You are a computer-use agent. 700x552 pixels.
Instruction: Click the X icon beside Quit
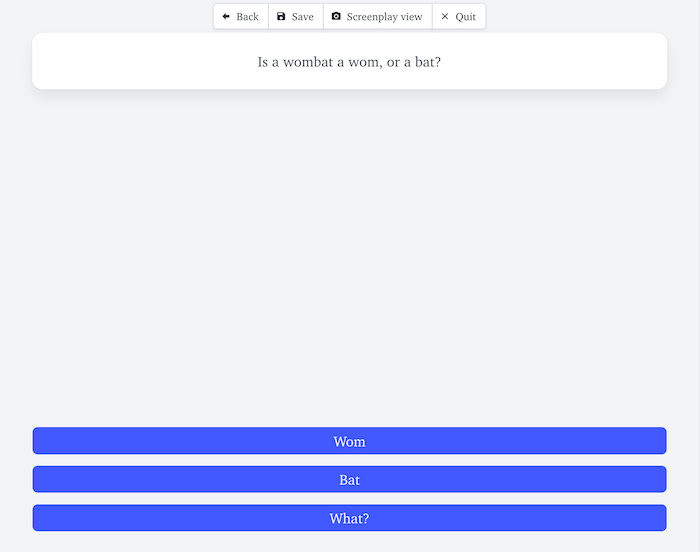[445, 17]
